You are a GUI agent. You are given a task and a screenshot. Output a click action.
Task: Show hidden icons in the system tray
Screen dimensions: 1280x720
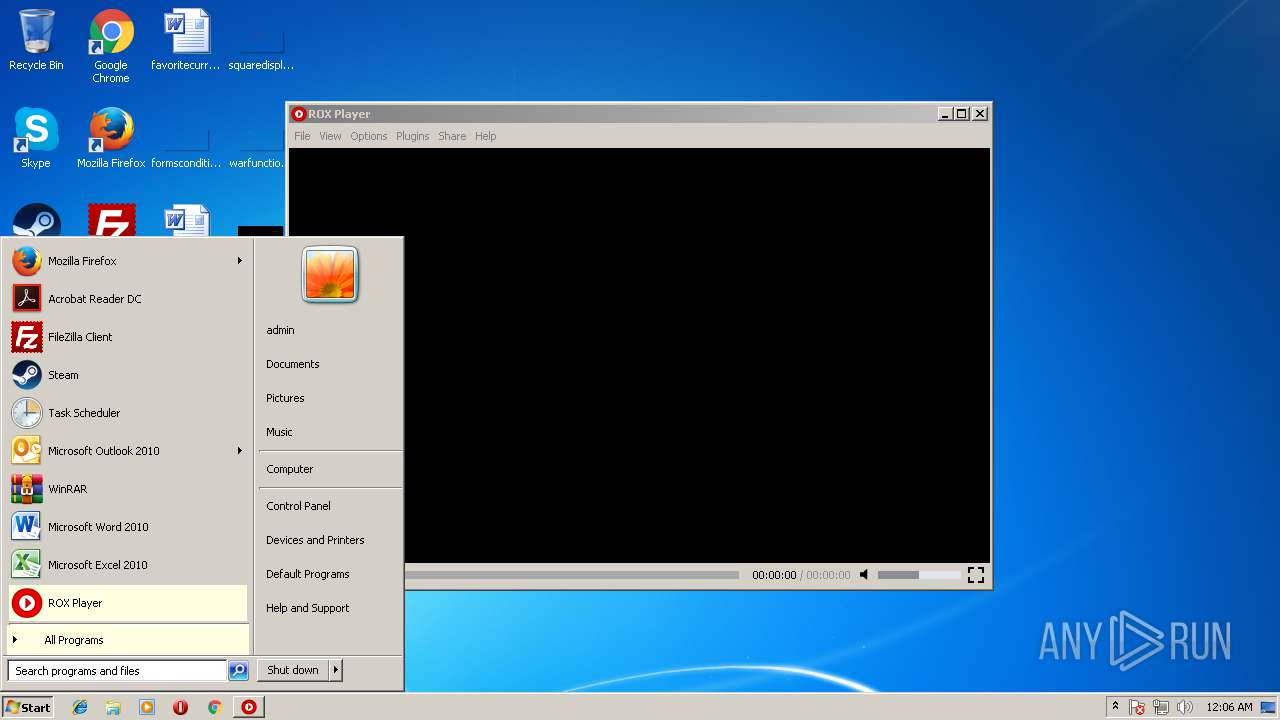tap(1115, 707)
